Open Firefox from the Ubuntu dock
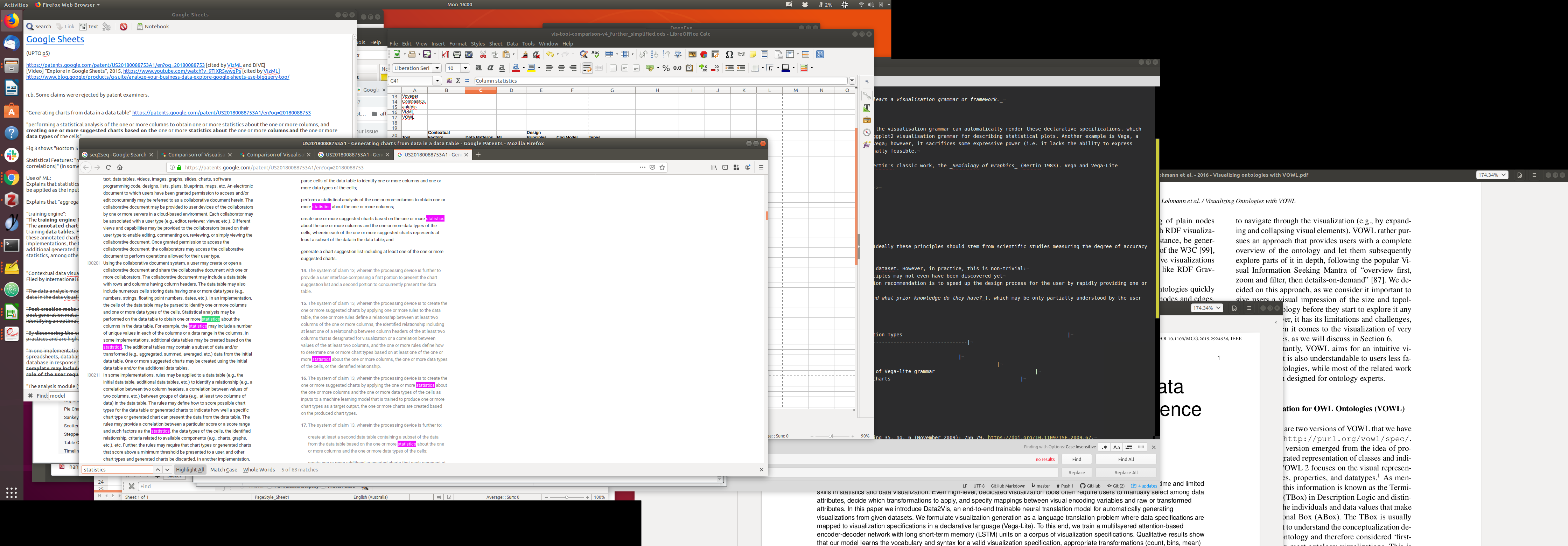Screen dimensions: 1568x546 (12, 21)
